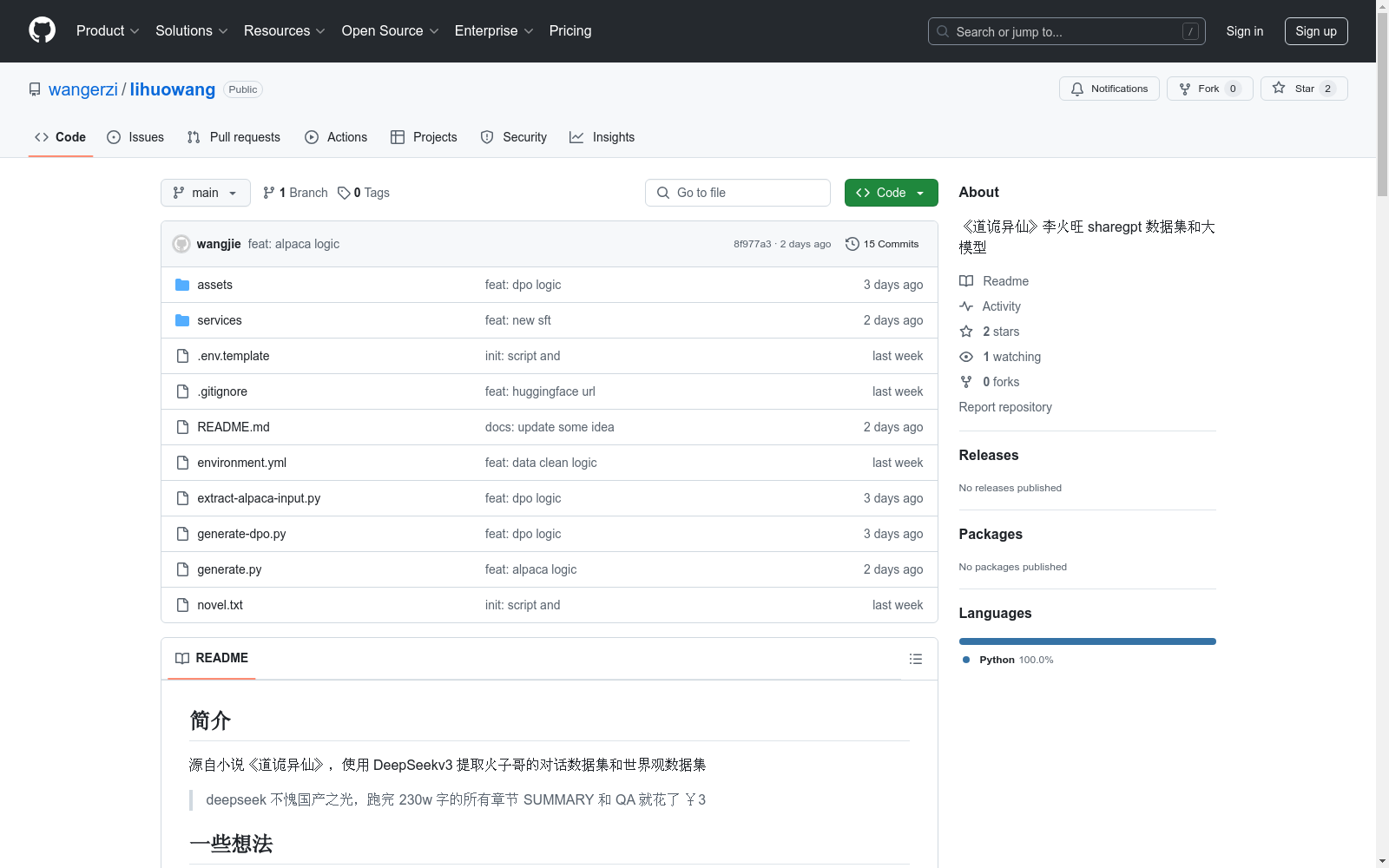Open the Releases section heading
This screenshot has width=1389, height=868.
989,455
